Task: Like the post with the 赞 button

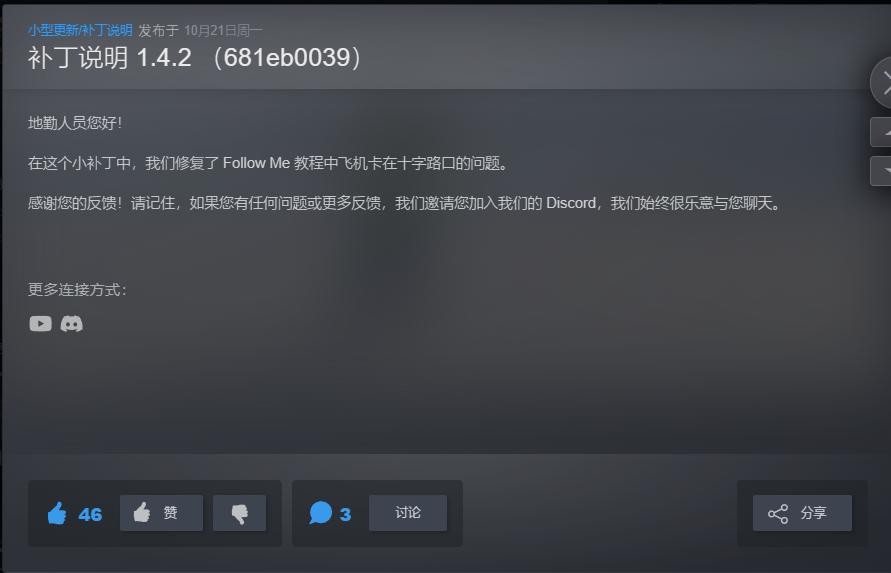Action: 161,513
